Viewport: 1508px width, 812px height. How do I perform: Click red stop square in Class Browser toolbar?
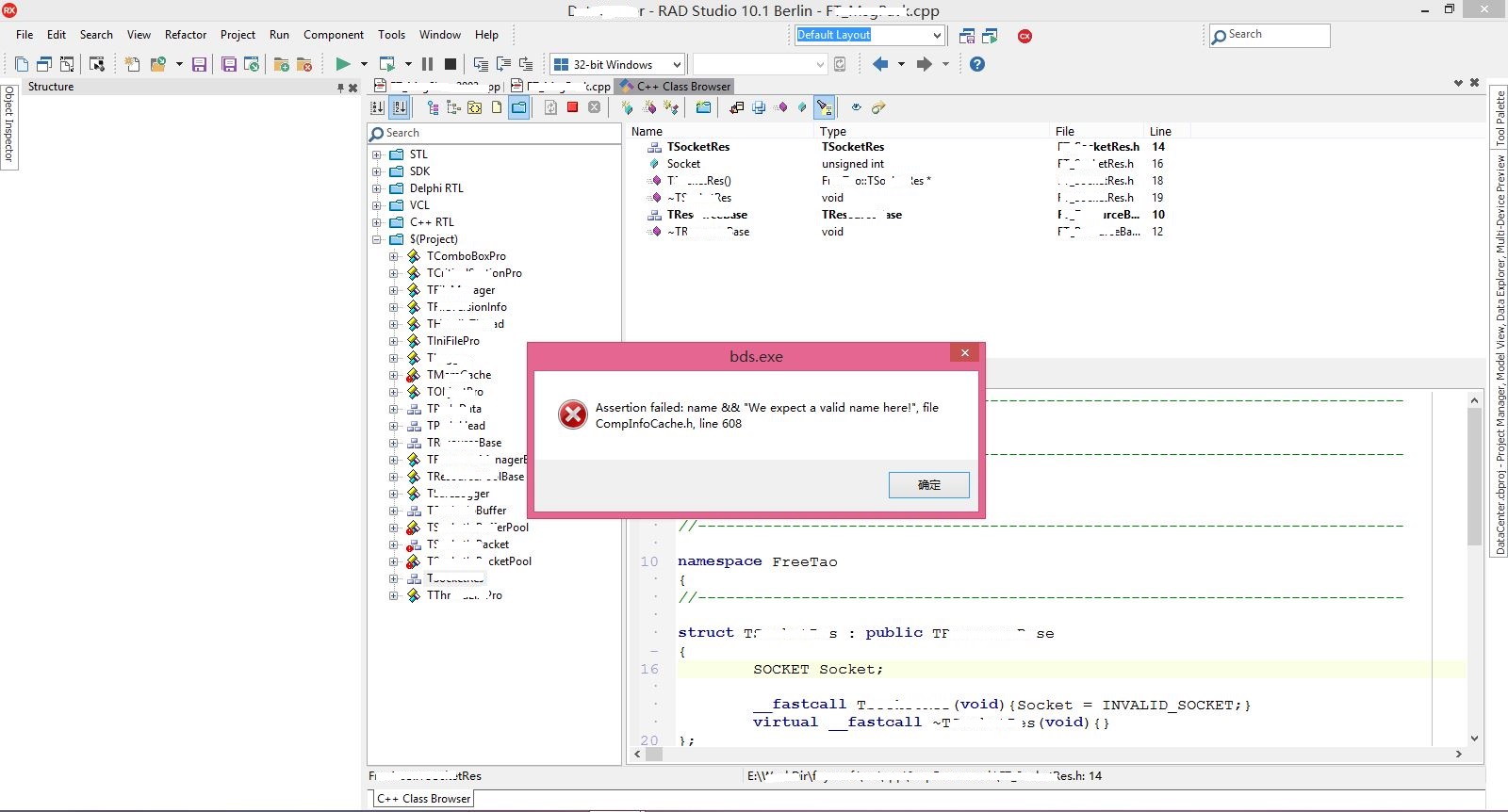(x=572, y=107)
